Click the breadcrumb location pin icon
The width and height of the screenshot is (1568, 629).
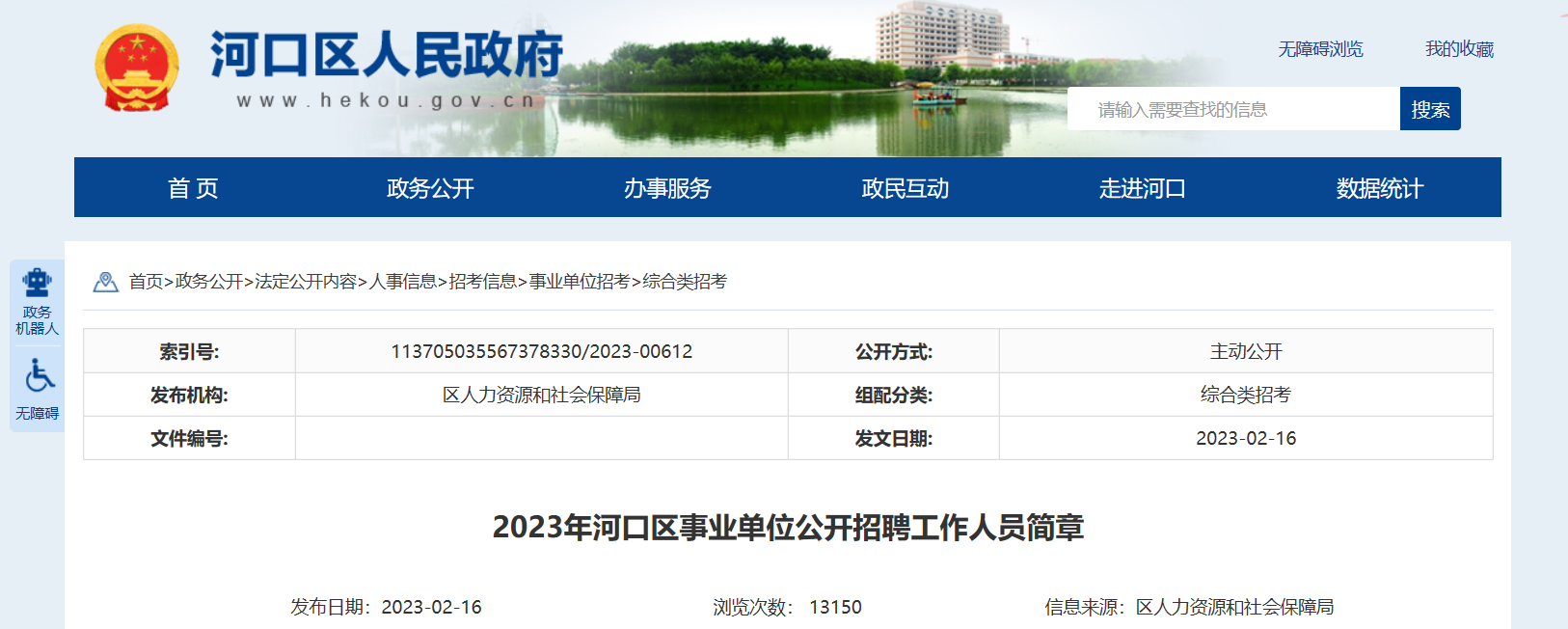105,282
